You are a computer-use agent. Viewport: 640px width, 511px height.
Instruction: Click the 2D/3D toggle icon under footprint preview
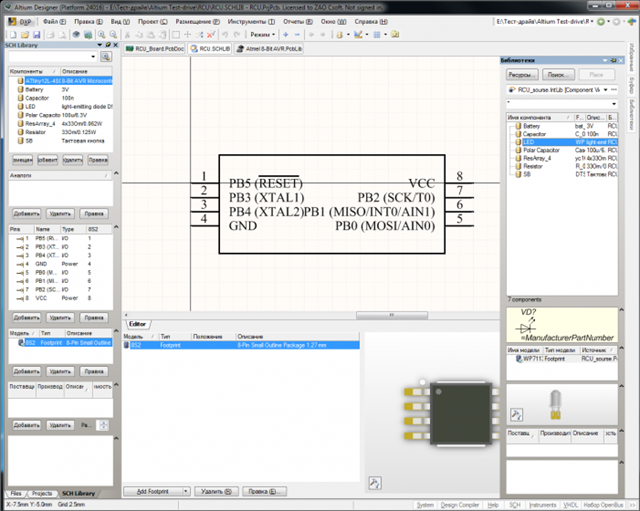pos(375,483)
